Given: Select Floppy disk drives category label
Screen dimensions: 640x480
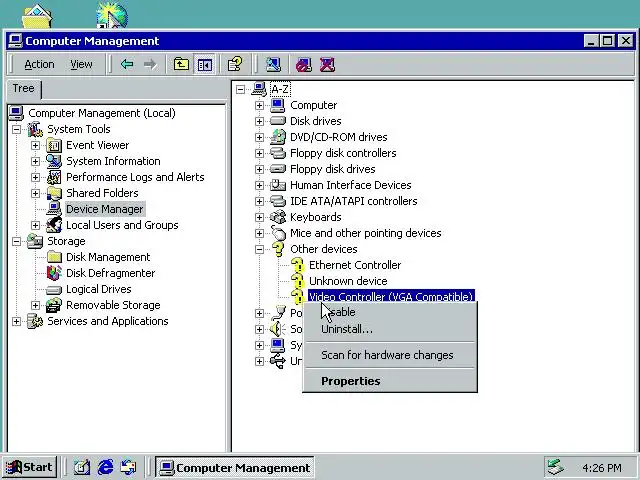Looking at the screenshot, I should tap(333, 169).
